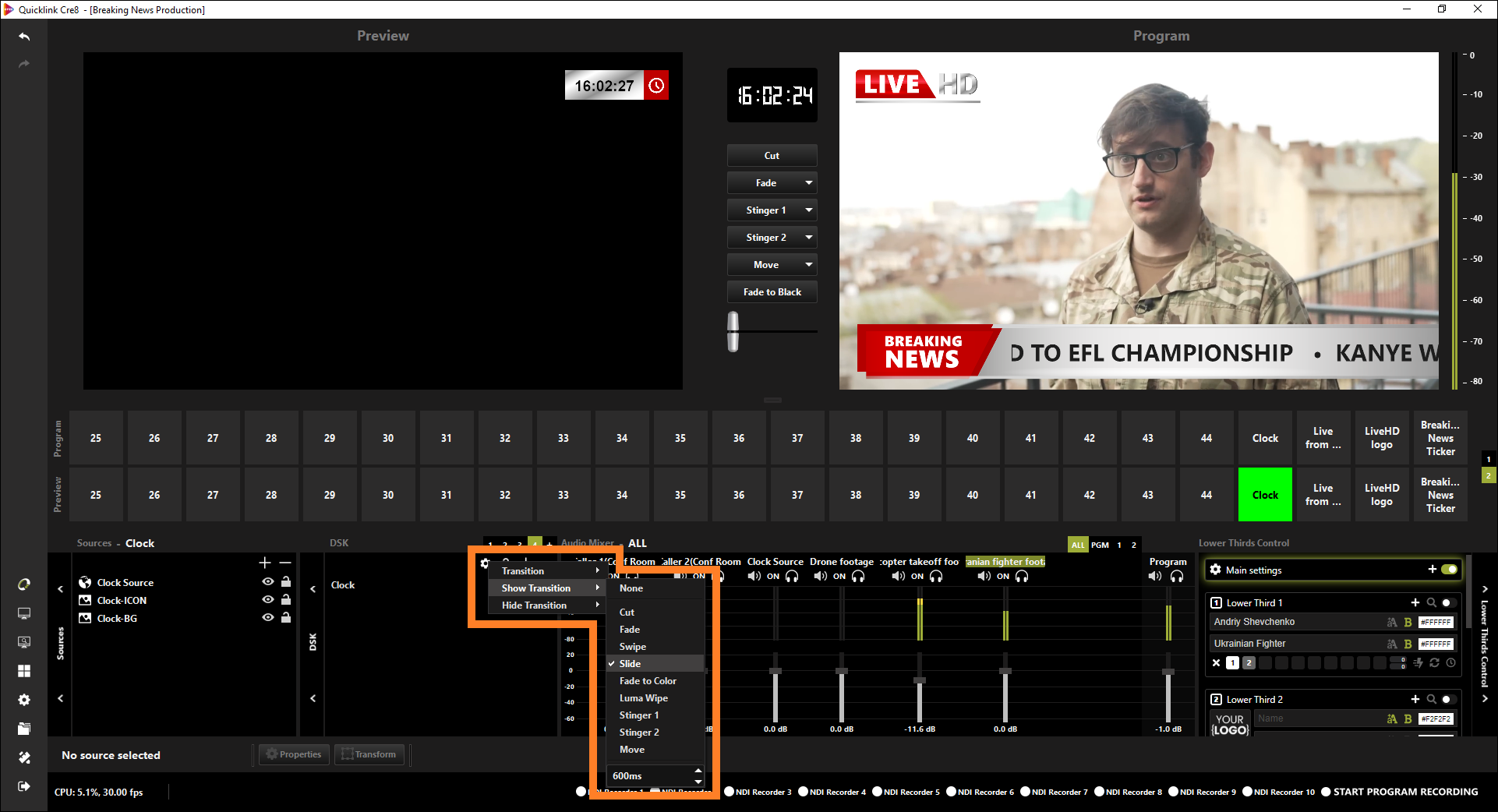Open the multiview grid icon in sidebar
This screenshot has width=1498, height=812.
24,671
